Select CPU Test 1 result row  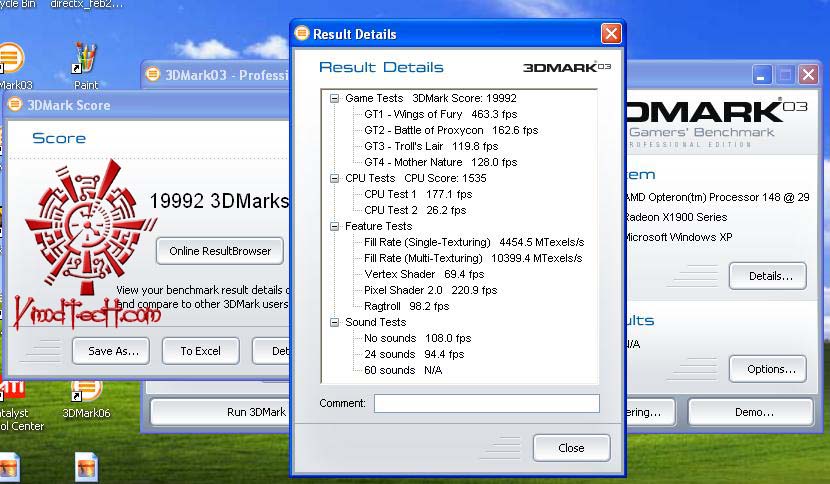pyautogui.click(x=418, y=194)
